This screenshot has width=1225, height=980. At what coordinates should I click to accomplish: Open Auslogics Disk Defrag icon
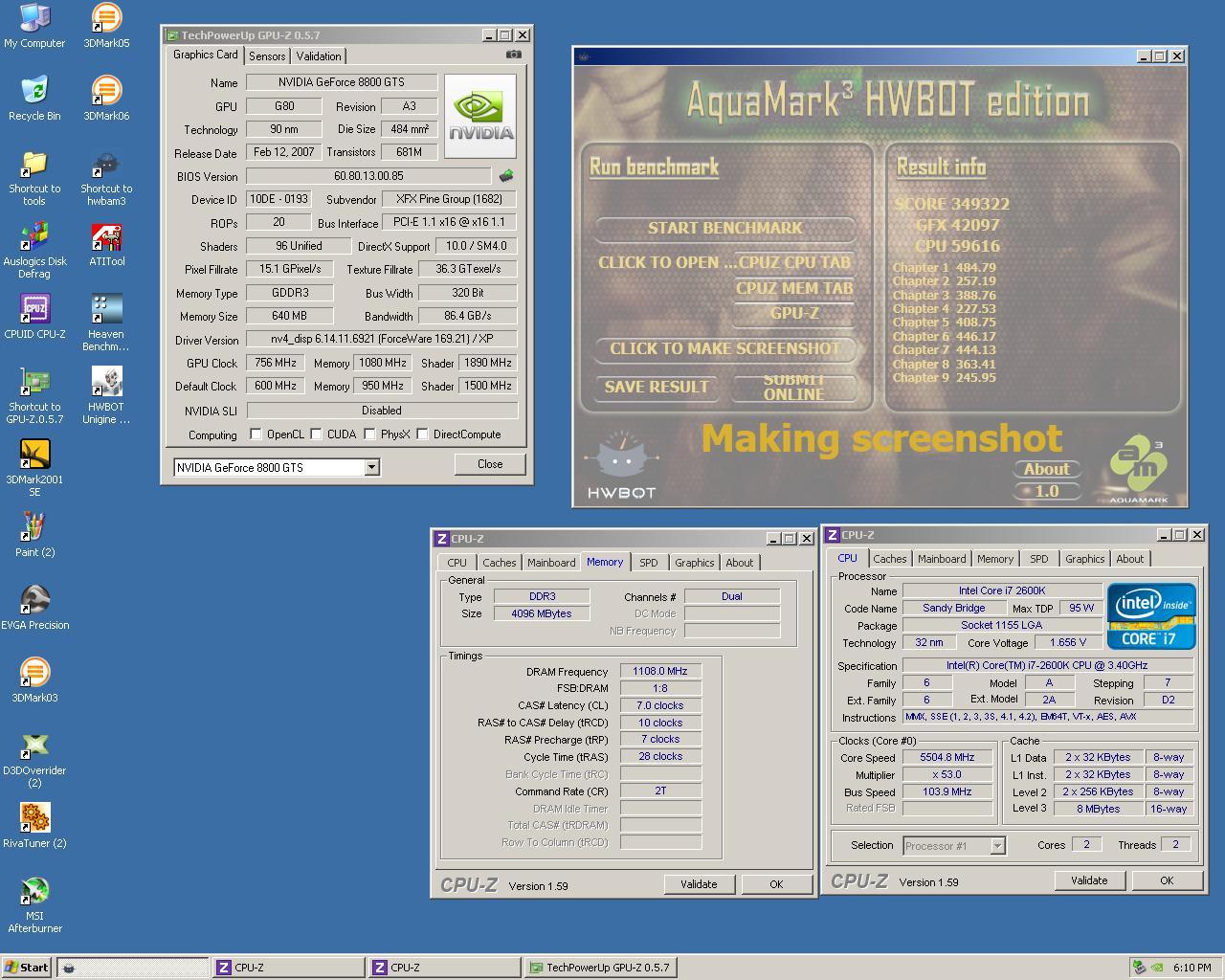(34, 251)
